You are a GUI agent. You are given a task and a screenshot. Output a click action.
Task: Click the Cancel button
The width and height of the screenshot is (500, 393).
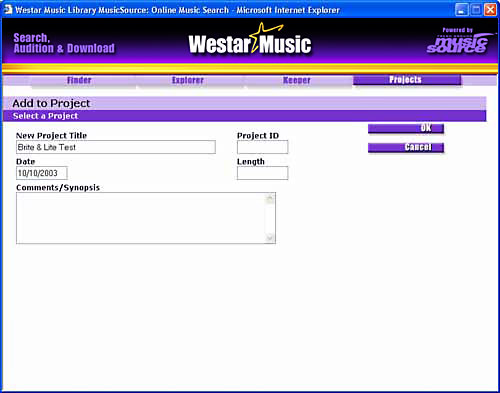point(406,147)
